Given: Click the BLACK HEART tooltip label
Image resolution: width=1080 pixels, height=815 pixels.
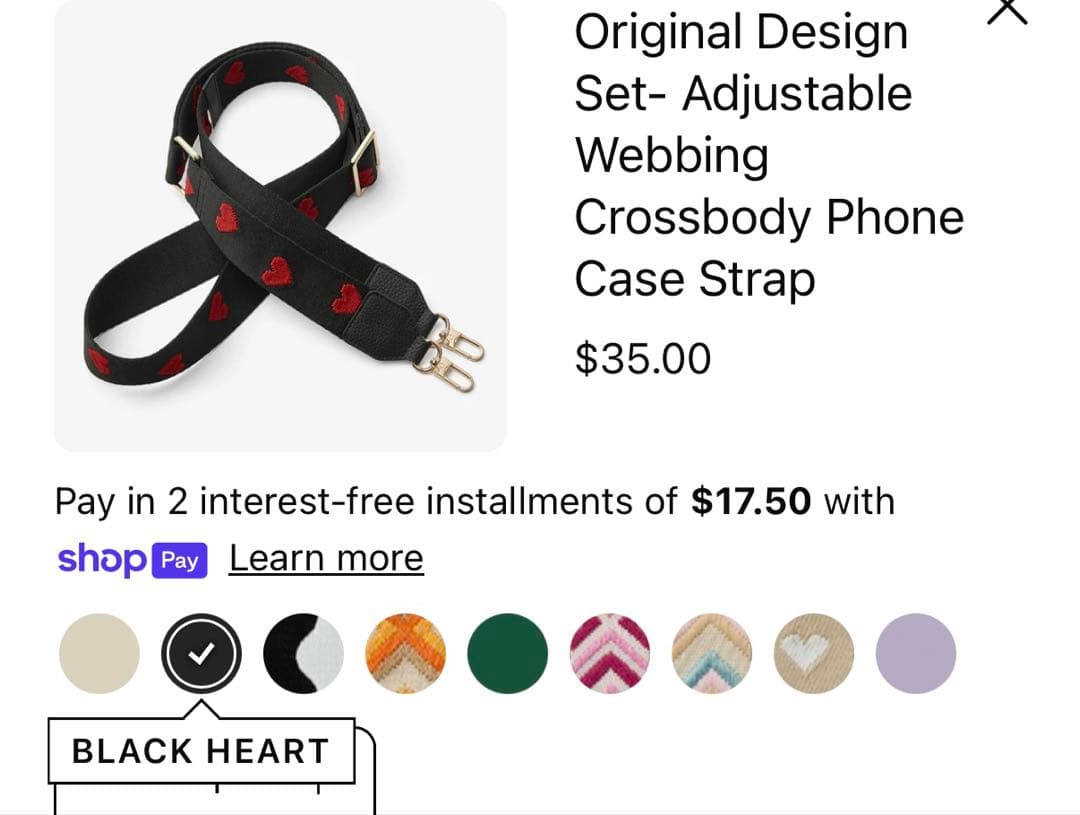Looking at the screenshot, I should tap(201, 751).
